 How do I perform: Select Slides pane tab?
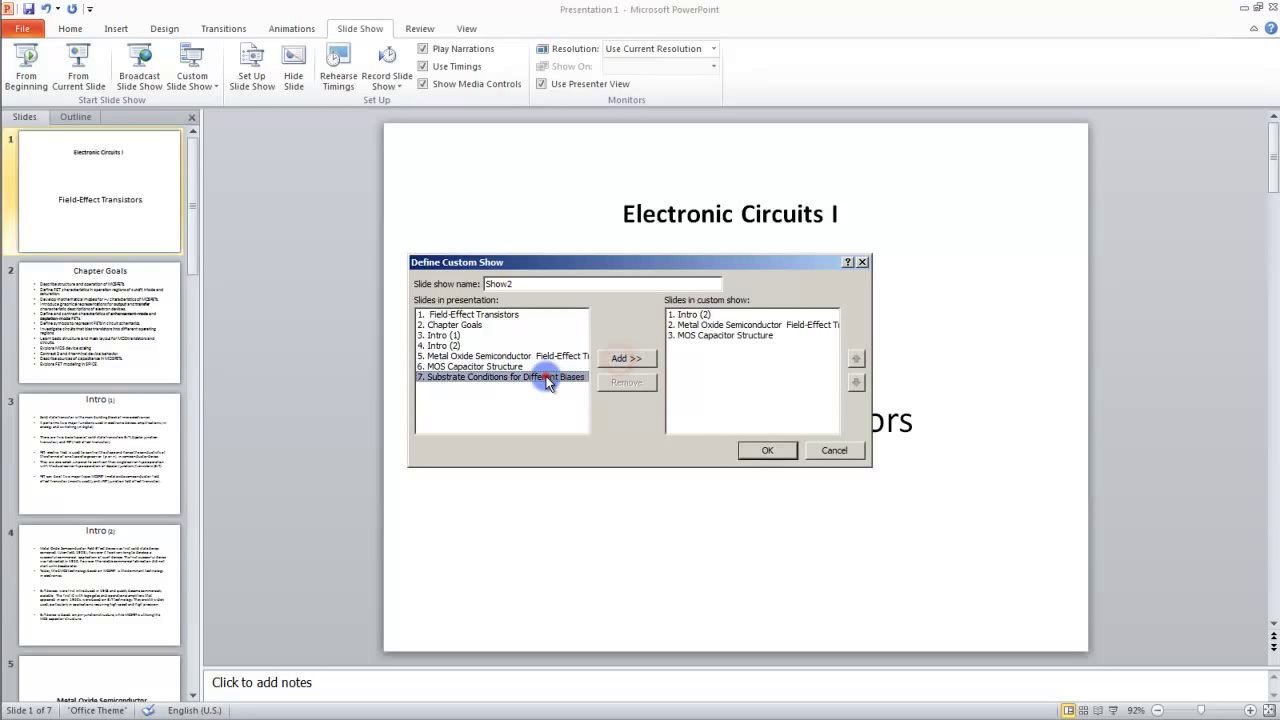point(24,117)
